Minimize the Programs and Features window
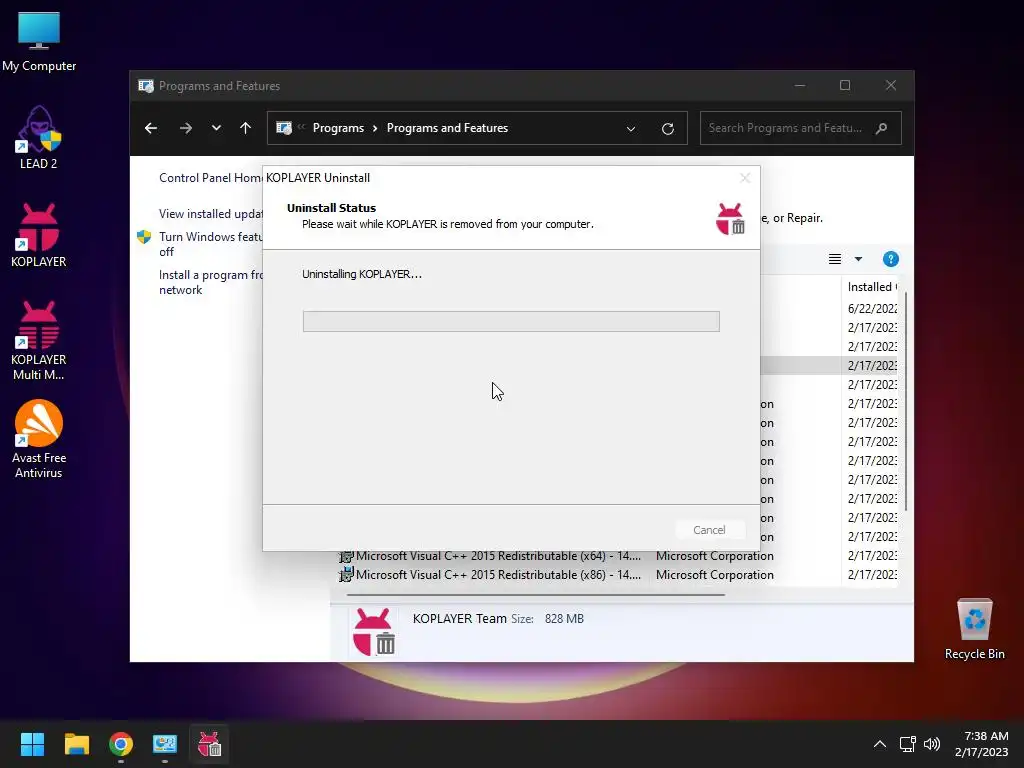This screenshot has height=768, width=1024. point(800,86)
